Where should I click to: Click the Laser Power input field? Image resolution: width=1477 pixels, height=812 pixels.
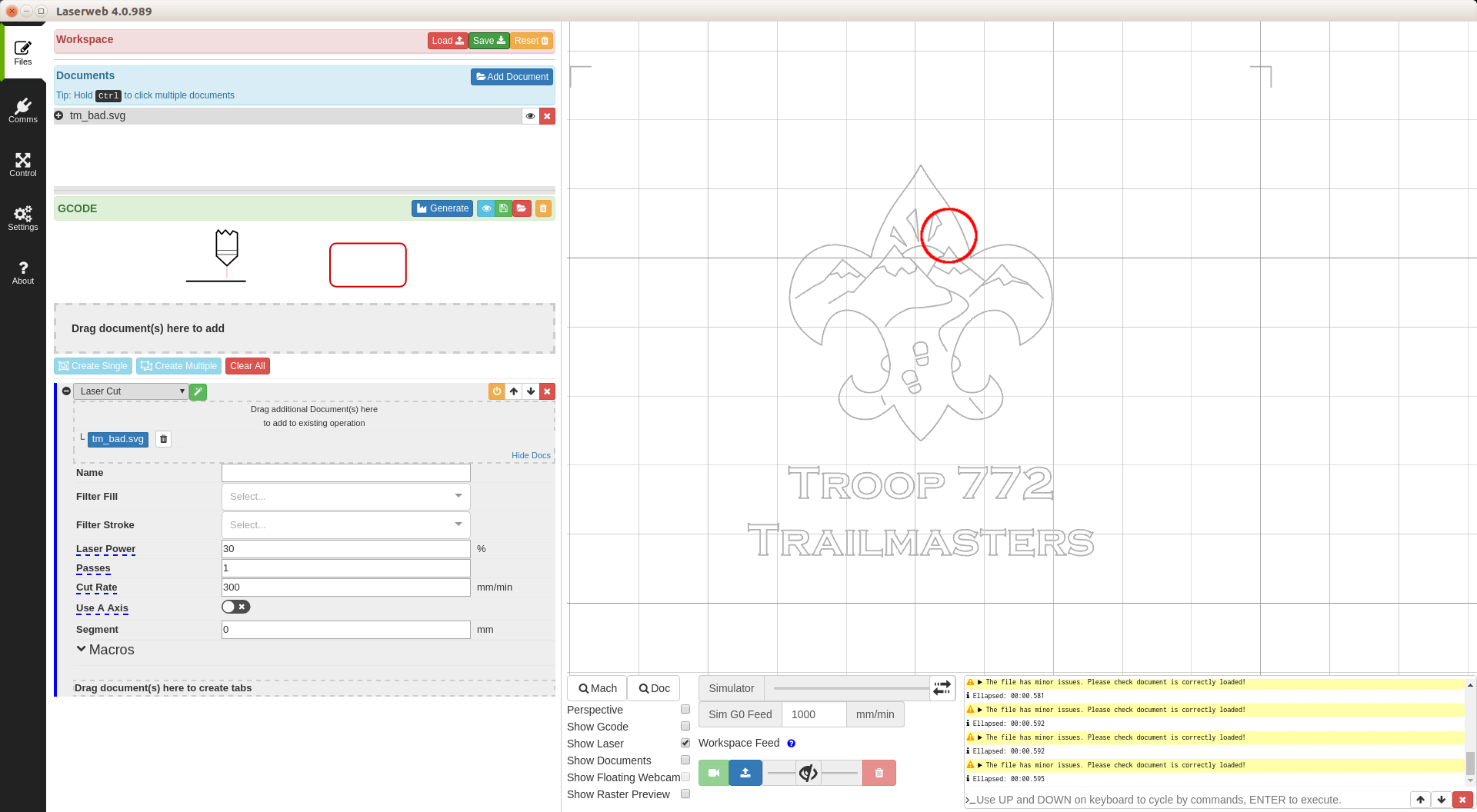345,549
